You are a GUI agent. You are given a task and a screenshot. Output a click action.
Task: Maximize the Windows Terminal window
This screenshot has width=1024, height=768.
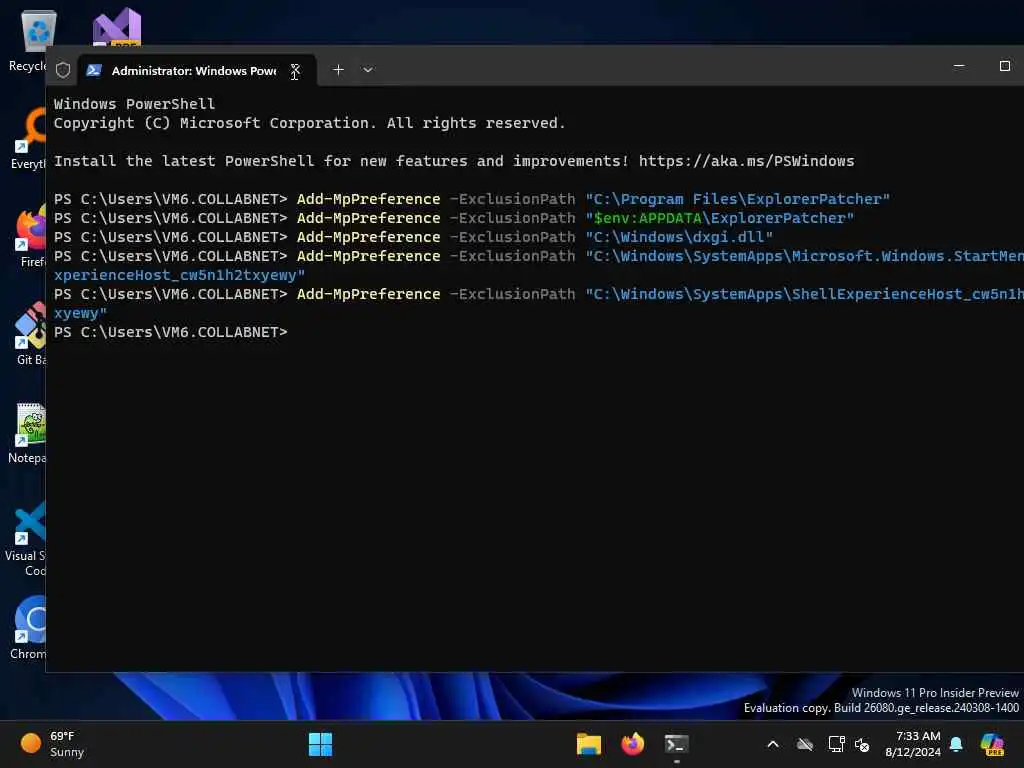pyautogui.click(x=1004, y=66)
